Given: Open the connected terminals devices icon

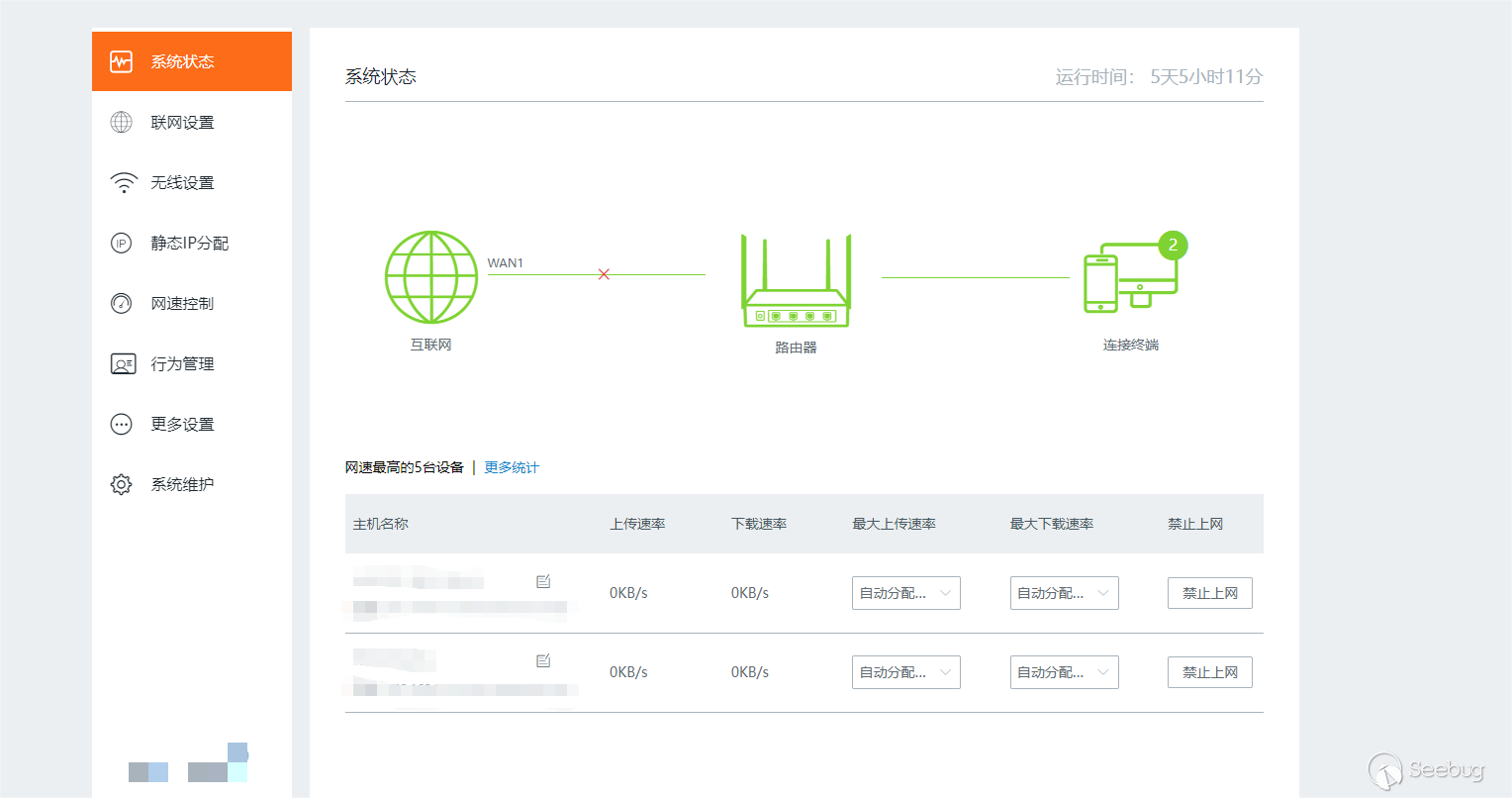Looking at the screenshot, I should (x=1131, y=277).
